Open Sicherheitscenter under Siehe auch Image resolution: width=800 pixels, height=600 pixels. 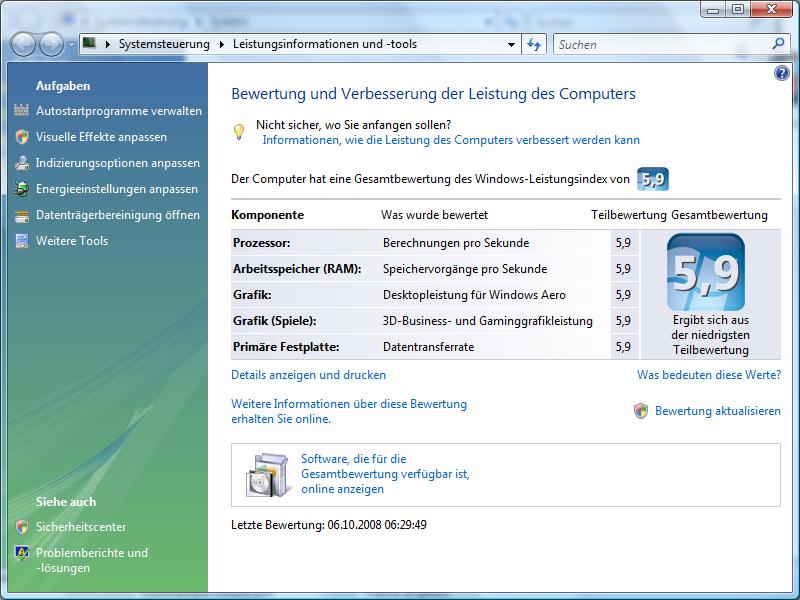tap(81, 527)
